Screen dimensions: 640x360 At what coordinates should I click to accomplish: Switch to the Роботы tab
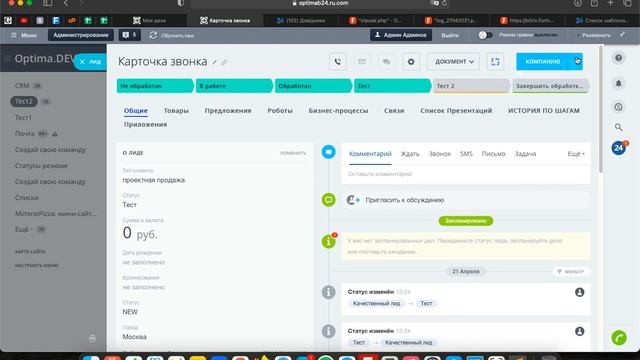point(280,111)
